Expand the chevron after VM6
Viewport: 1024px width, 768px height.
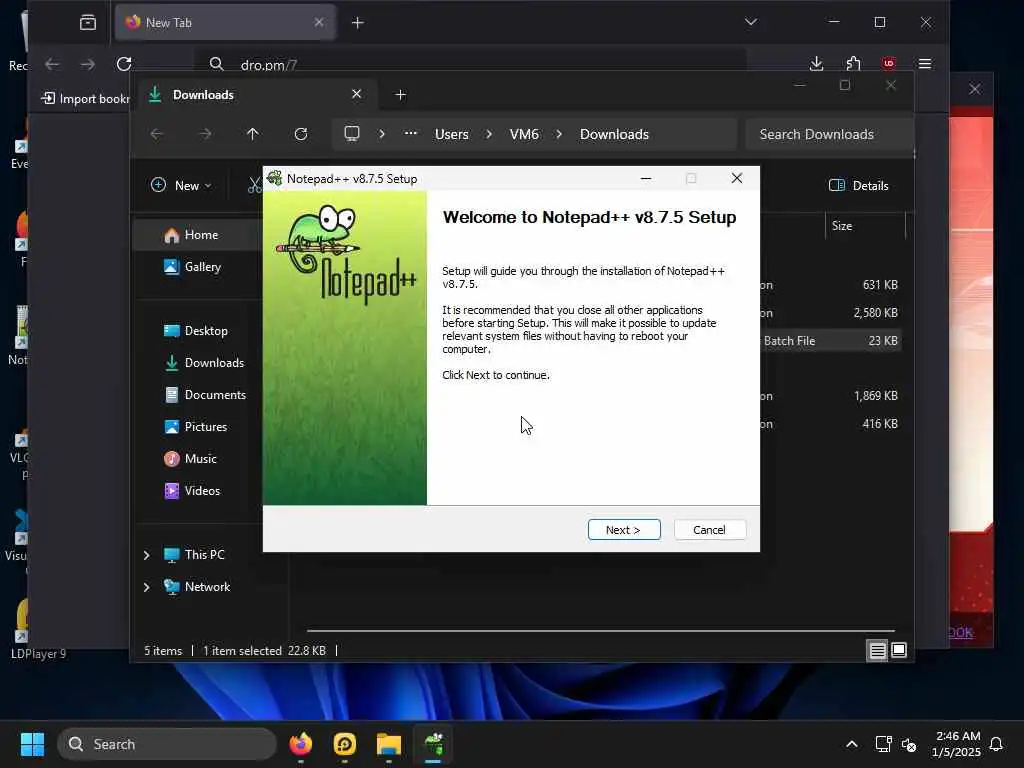pos(559,134)
